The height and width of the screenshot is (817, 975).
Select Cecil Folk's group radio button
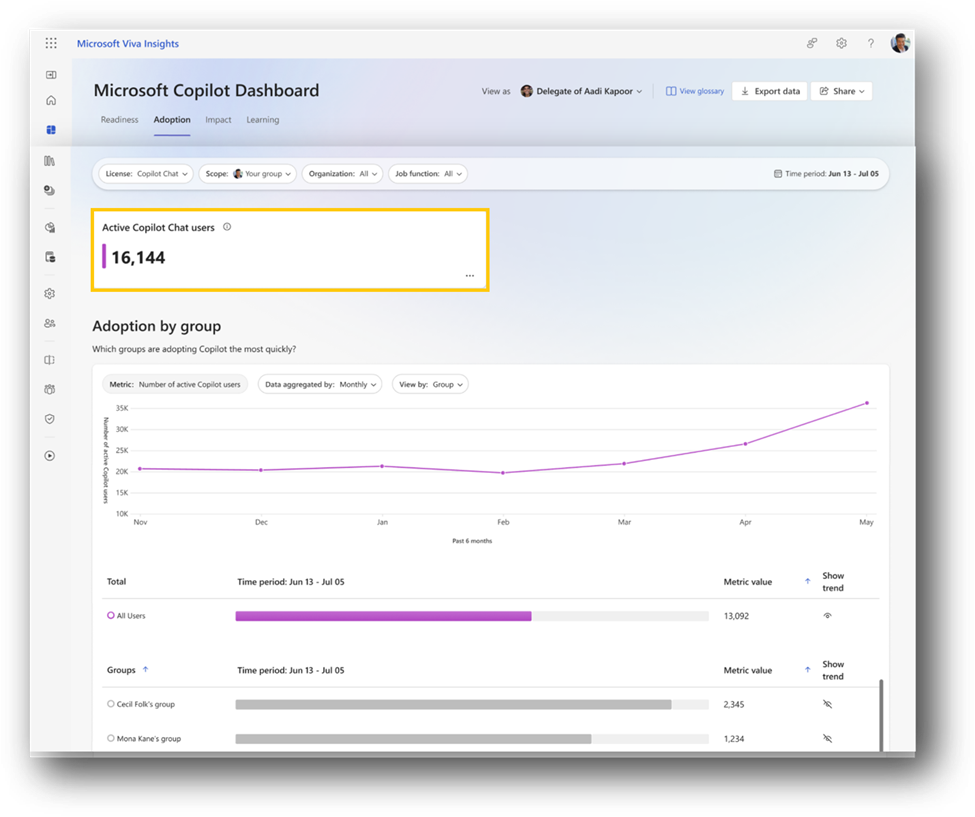(x=111, y=704)
